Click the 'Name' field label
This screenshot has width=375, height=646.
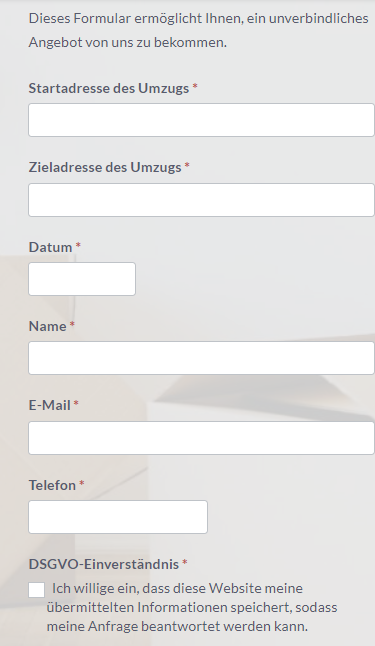tap(47, 326)
